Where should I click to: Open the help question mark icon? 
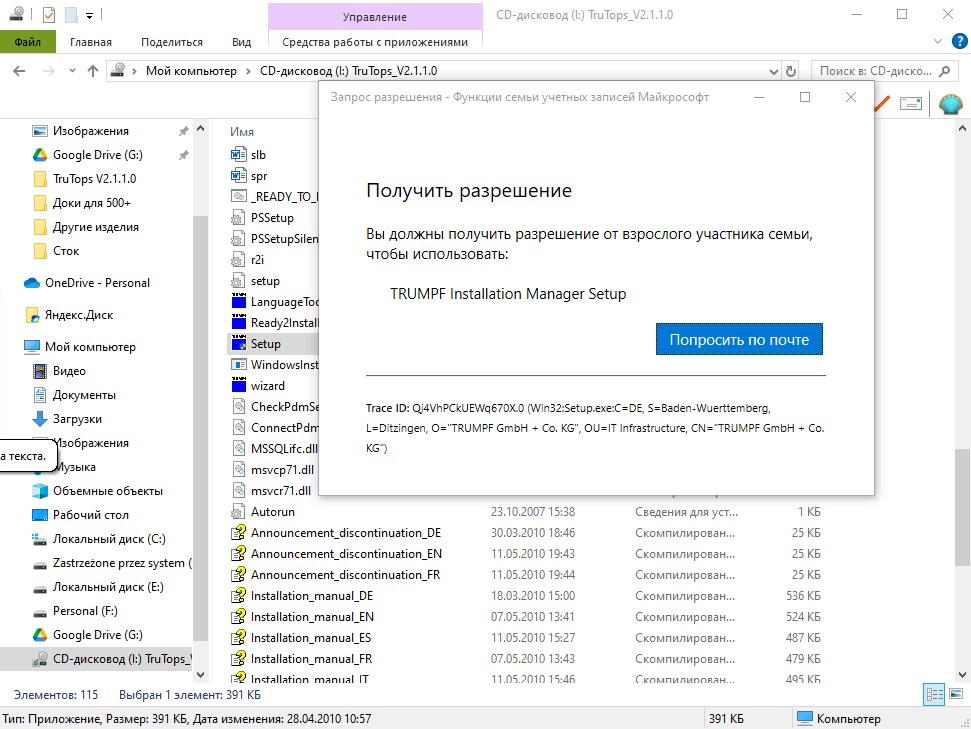coord(959,41)
